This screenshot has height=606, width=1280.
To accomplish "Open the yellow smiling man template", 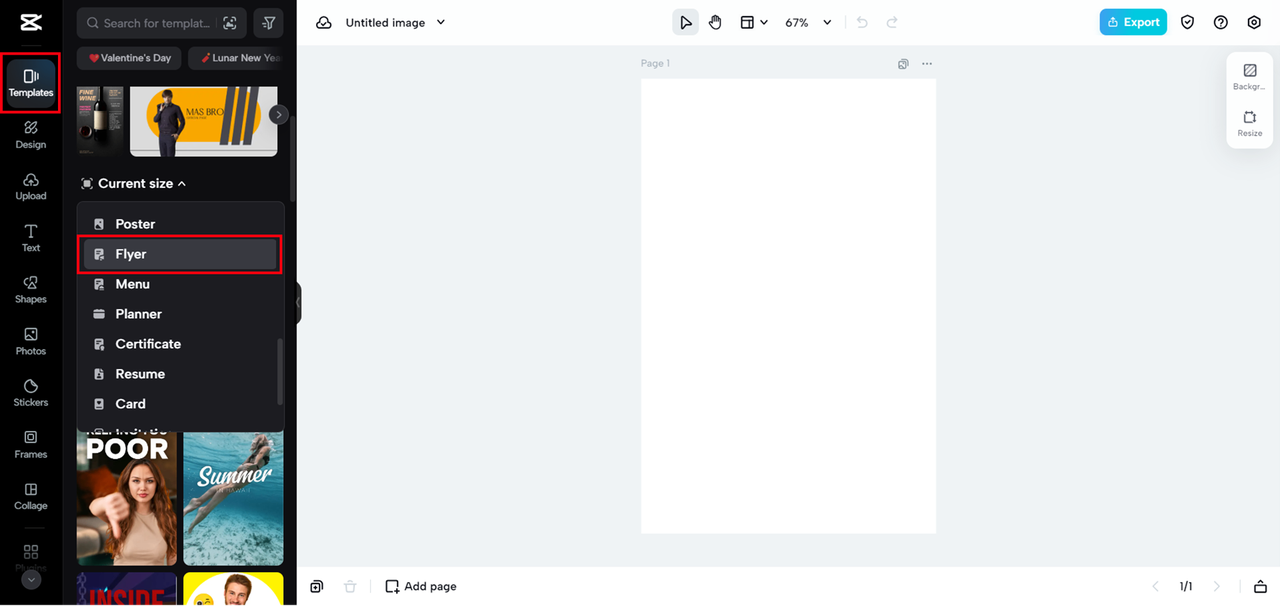I will [234, 589].
